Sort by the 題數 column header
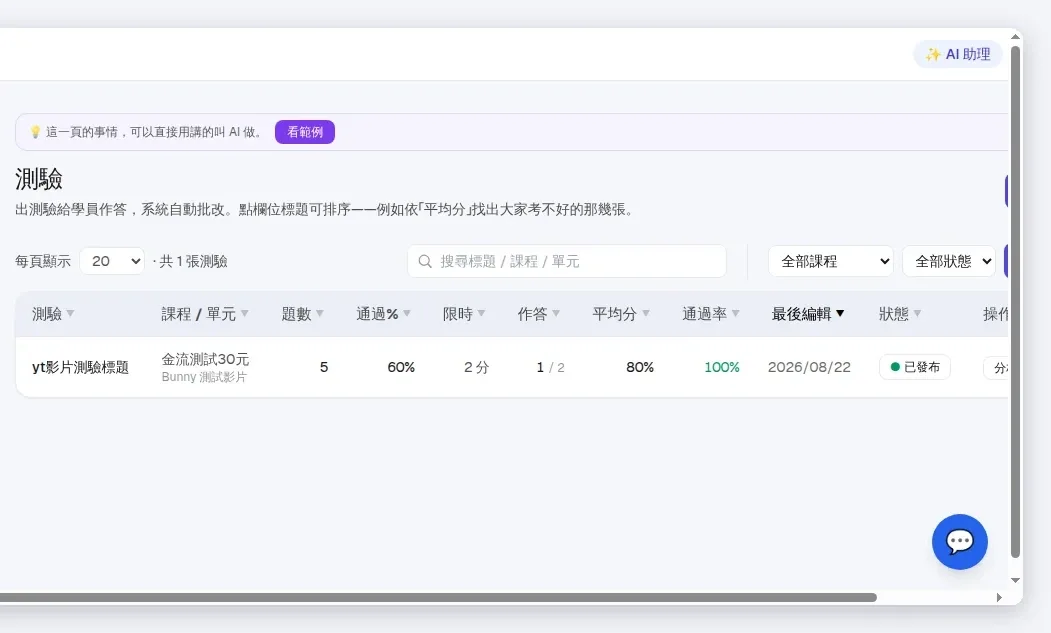The image size is (1051, 633). [x=302, y=314]
